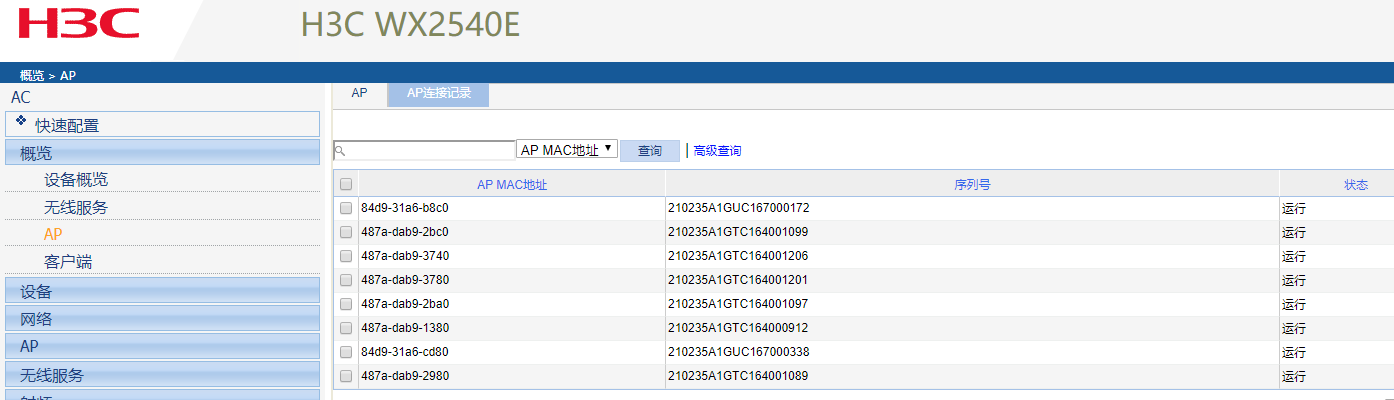
Task: Open the AP MAC地址 search type dropdown
Action: pos(567,150)
